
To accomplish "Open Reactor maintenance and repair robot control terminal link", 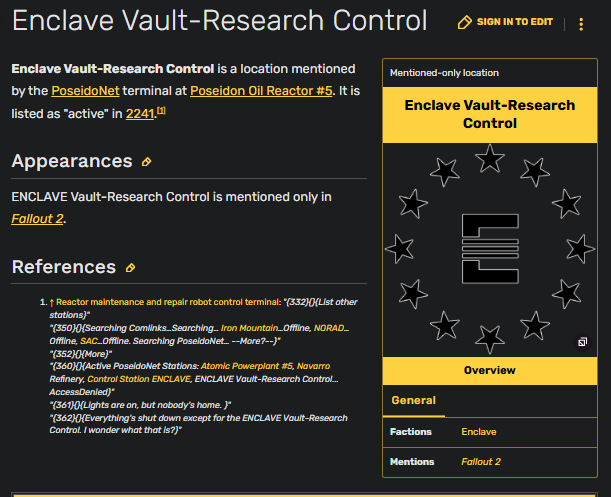I will pyautogui.click(x=168, y=302).
